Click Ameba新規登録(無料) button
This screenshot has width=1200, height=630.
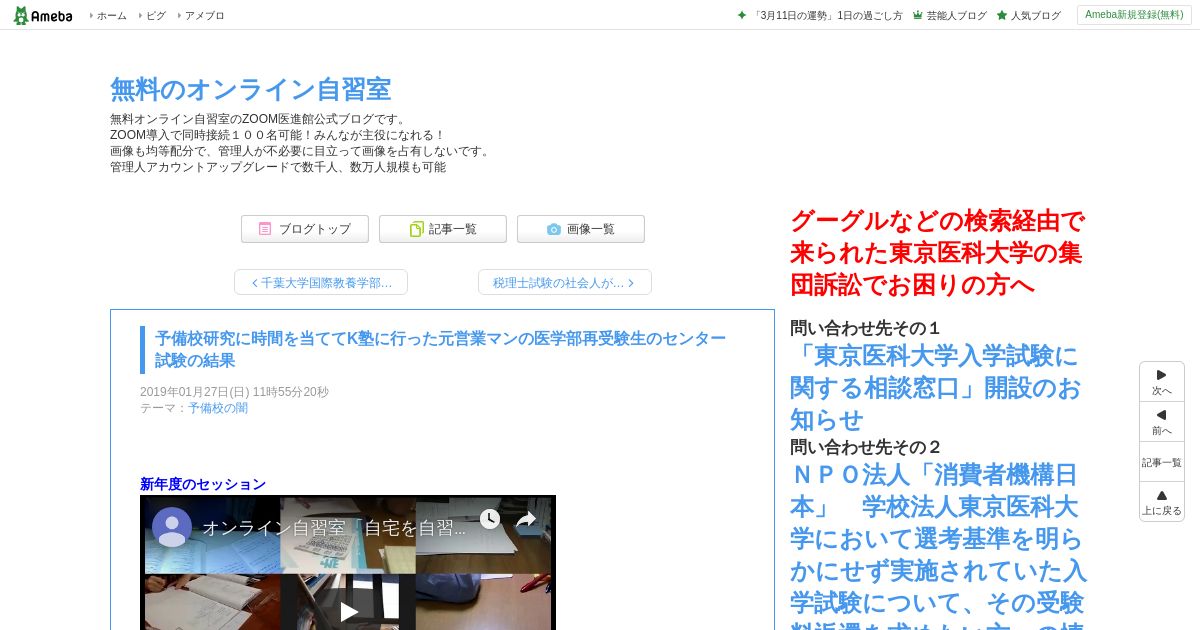1134,15
